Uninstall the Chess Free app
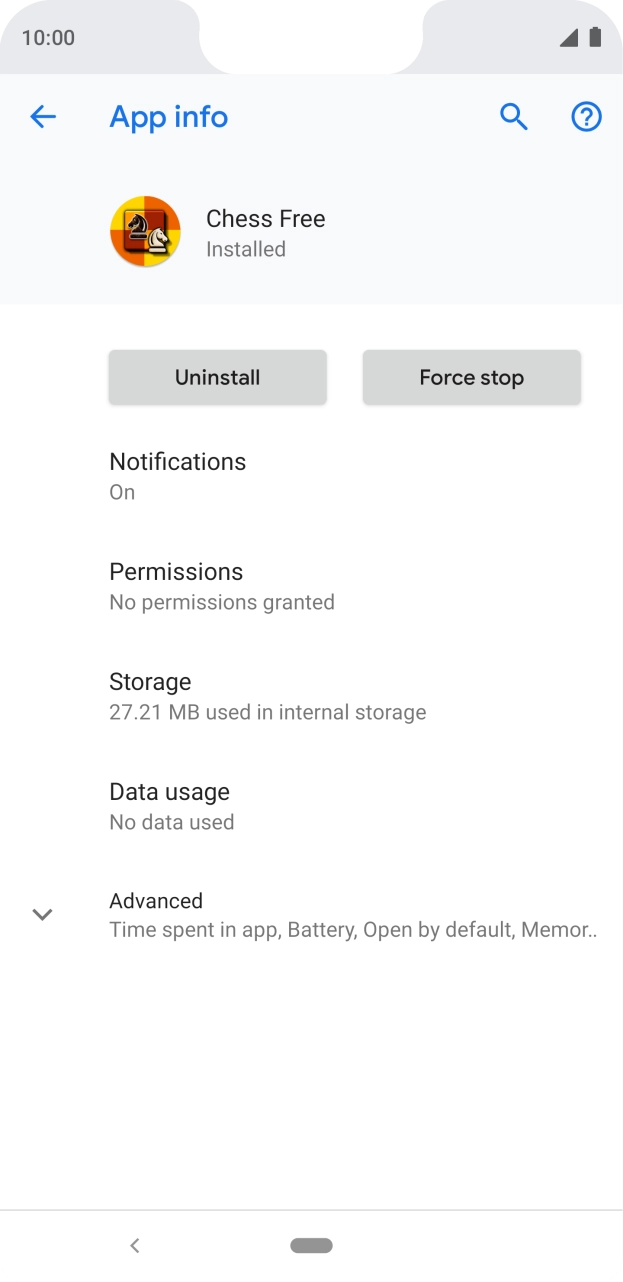Image resolution: width=623 pixels, height=1282 pixels. coord(217,377)
